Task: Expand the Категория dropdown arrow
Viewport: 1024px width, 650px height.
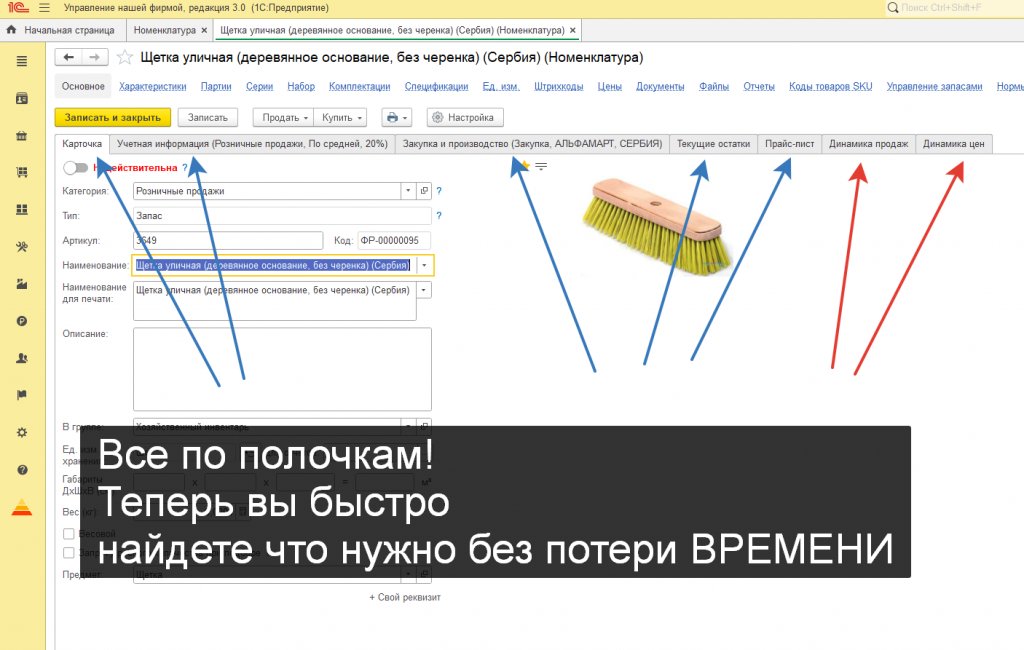Action: (408, 191)
